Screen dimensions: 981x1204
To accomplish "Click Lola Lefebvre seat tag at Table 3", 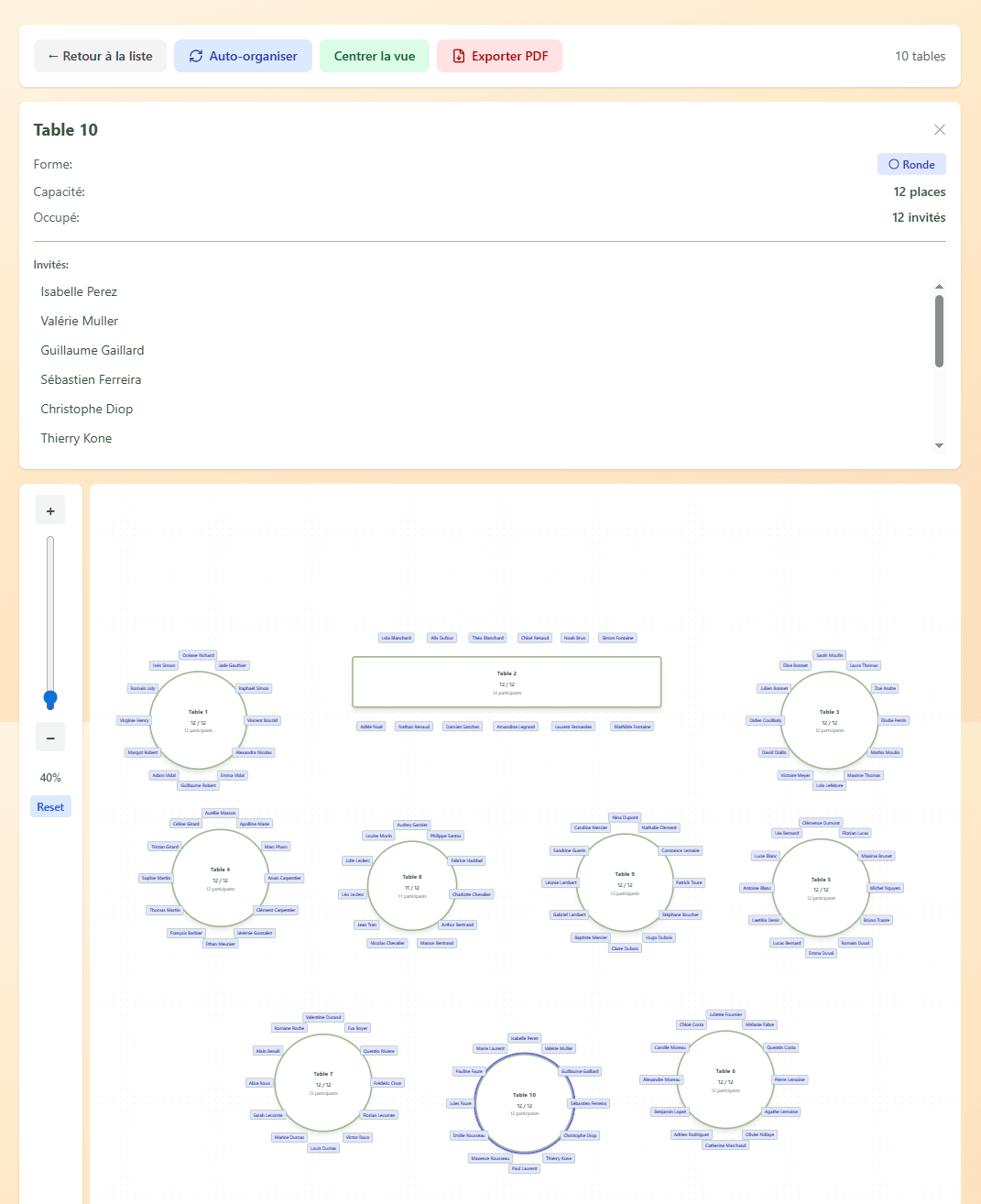I will 829,785.
